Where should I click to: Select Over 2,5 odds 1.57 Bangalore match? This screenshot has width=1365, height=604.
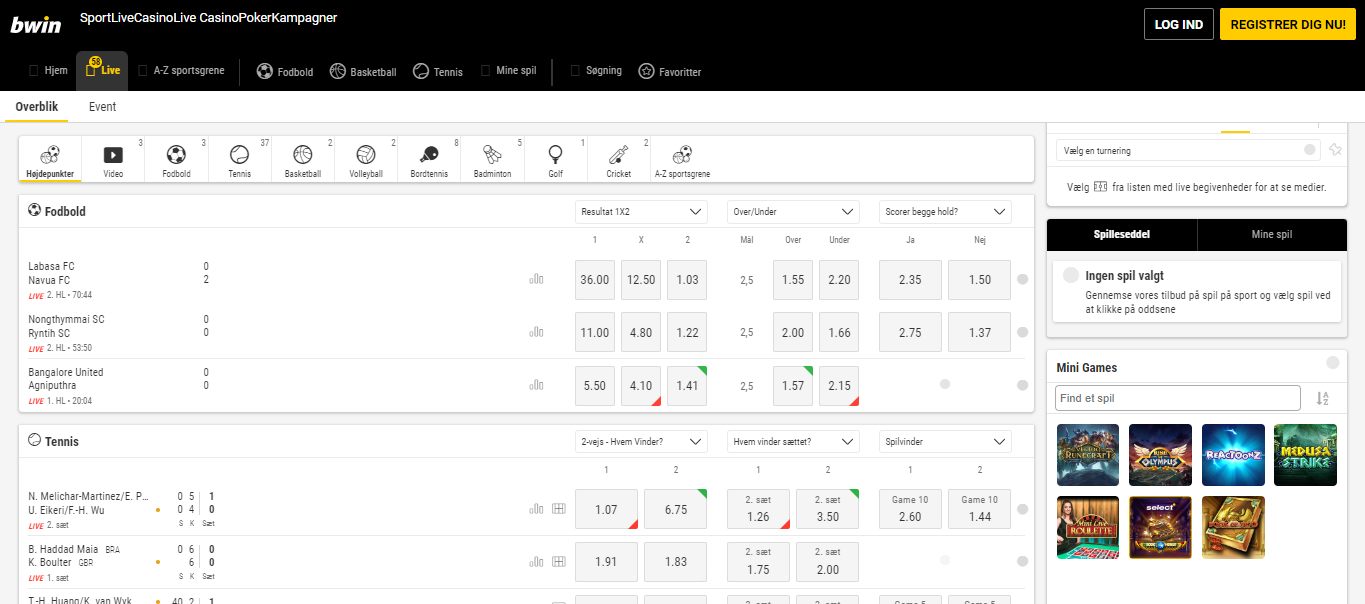[x=793, y=385]
